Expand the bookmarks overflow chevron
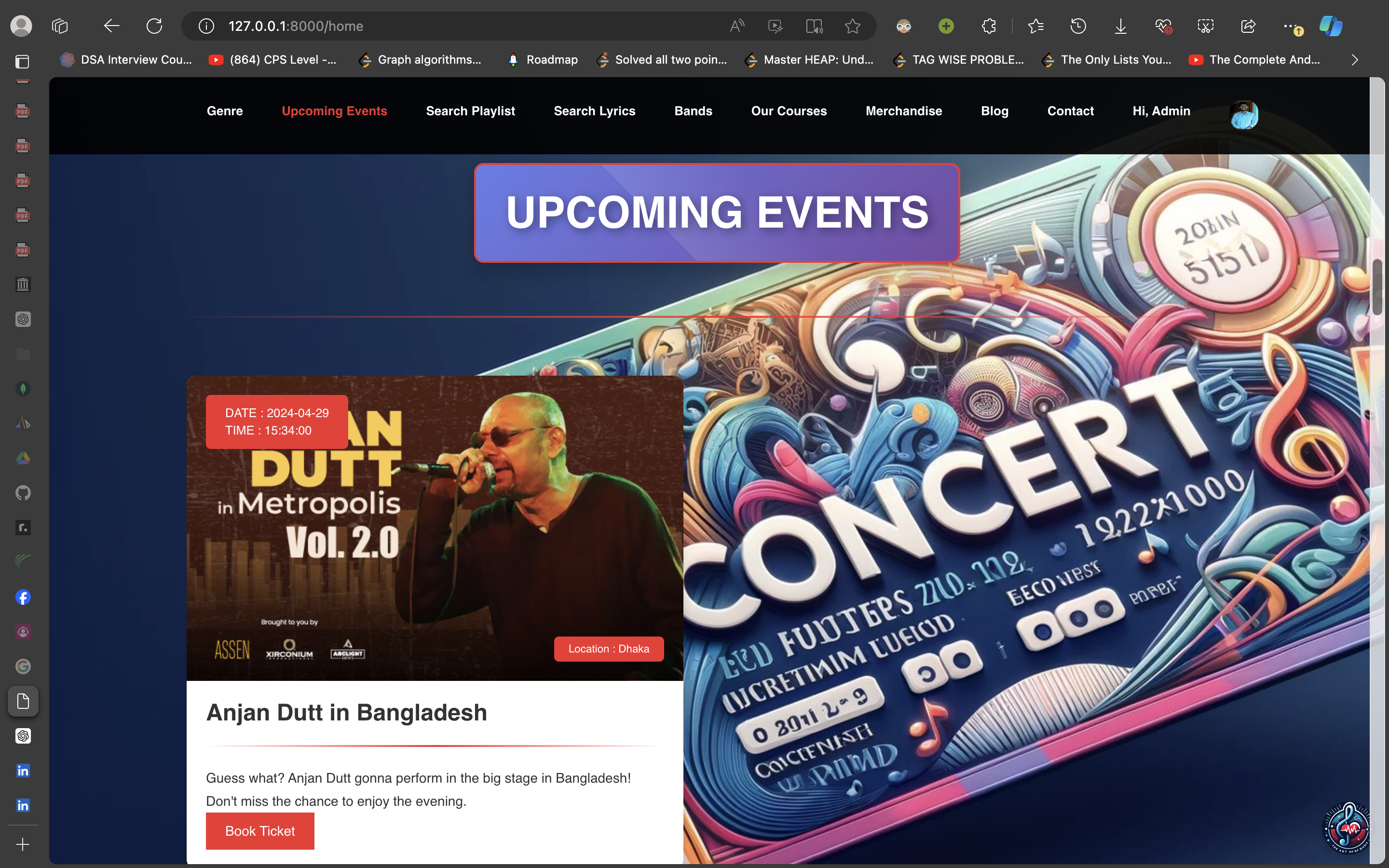 click(x=1355, y=60)
